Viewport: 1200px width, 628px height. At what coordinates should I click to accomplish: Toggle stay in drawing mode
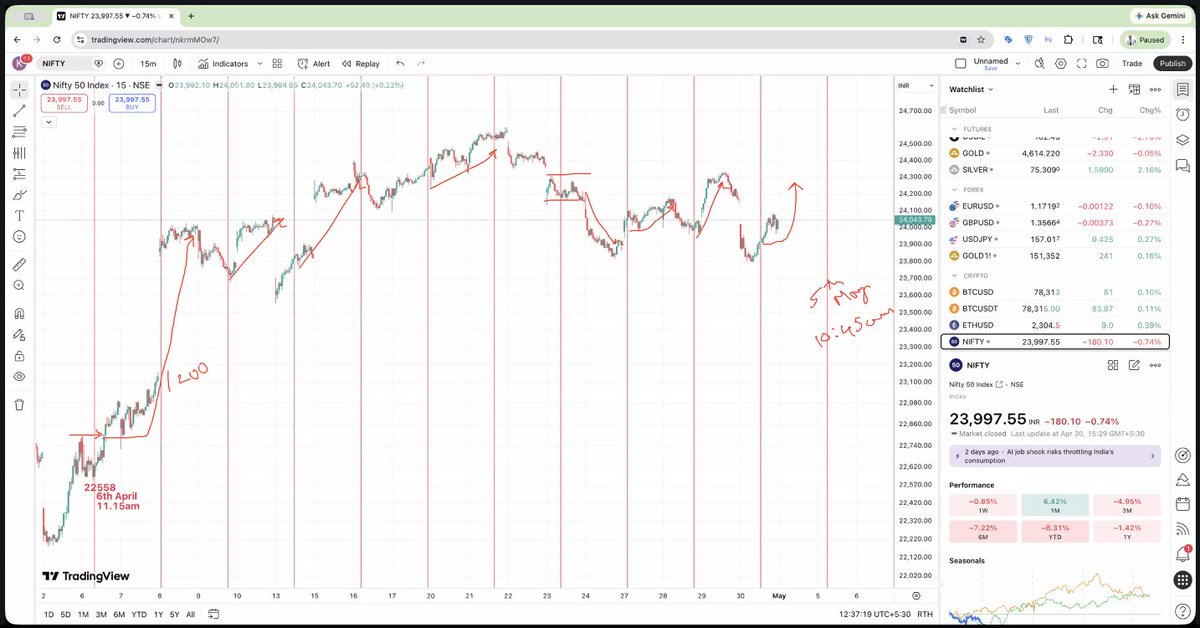coord(20,335)
